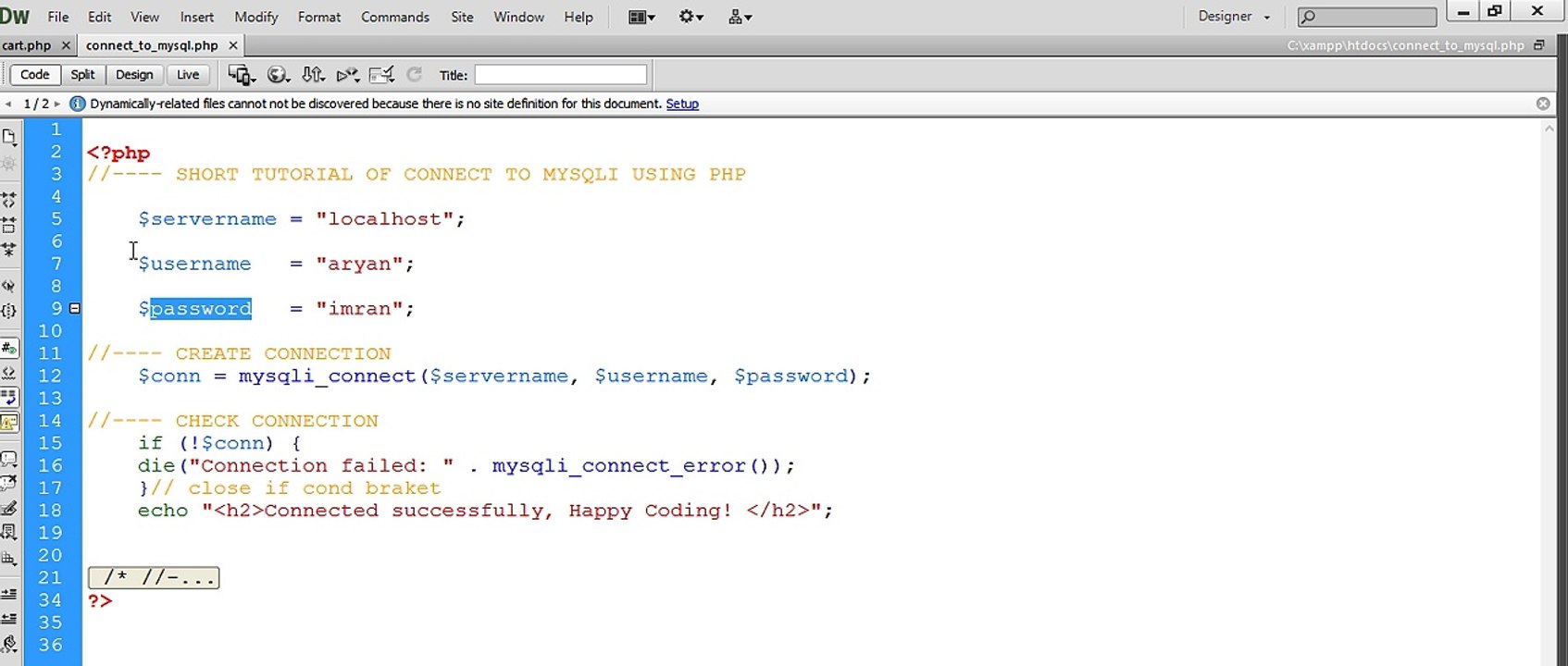Switch to Code view
The width and height of the screenshot is (1568, 666).
click(35, 75)
